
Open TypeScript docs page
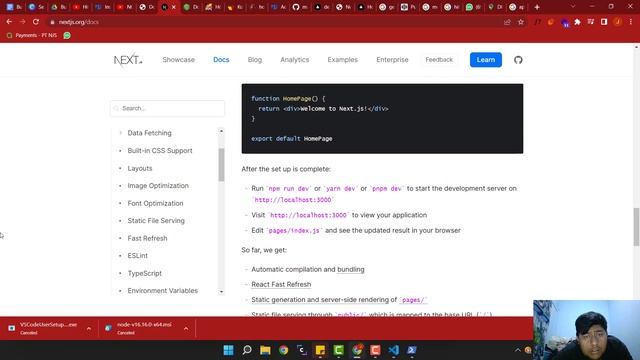click(x=144, y=273)
